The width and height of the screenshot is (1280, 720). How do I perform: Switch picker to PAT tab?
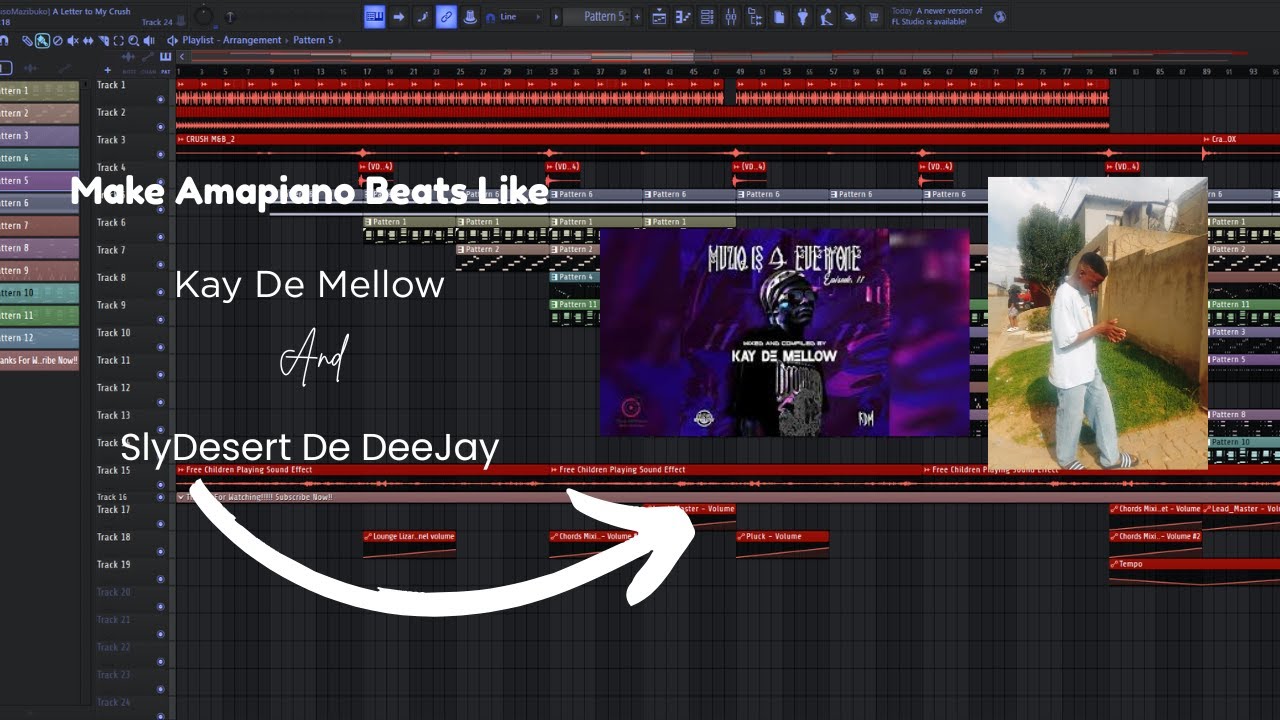[x=165, y=71]
